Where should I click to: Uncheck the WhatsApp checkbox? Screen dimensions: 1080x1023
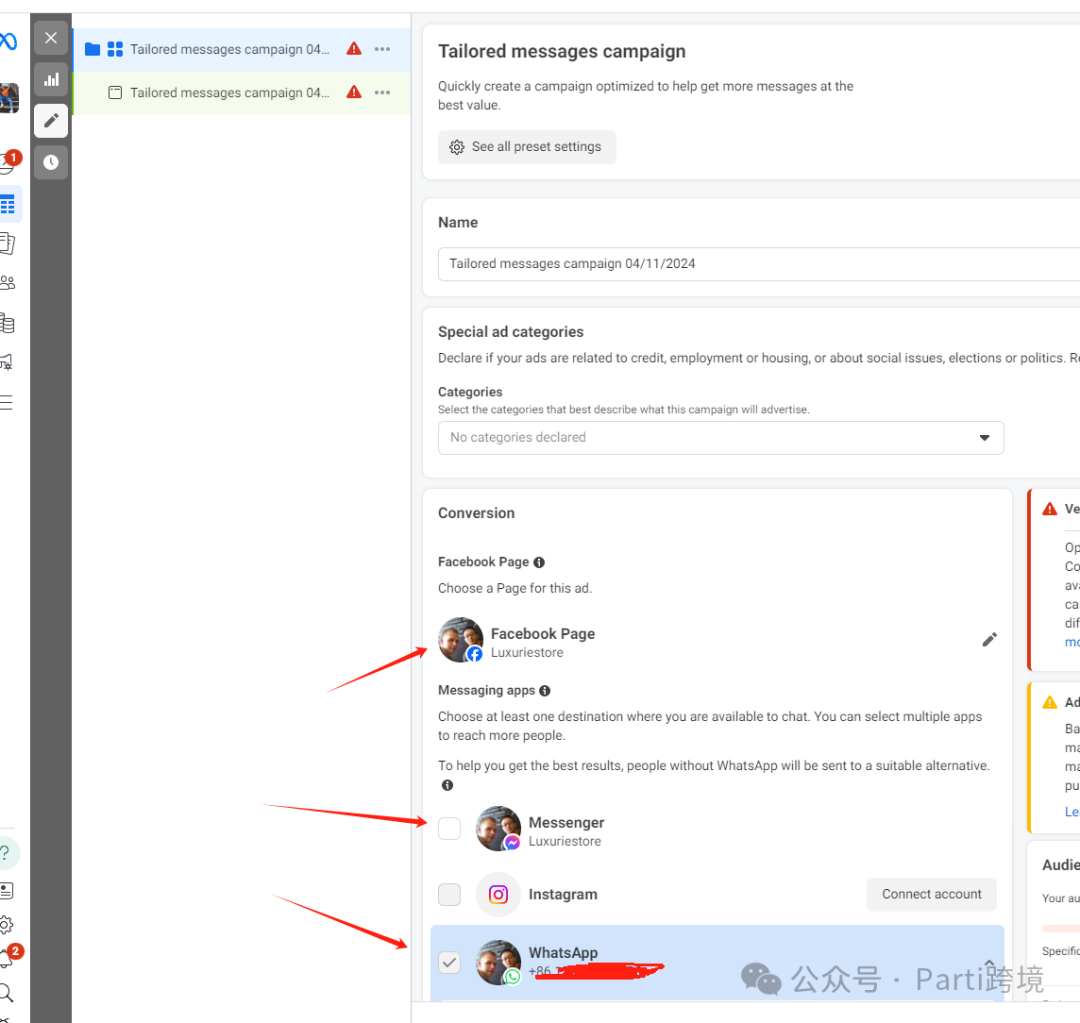tap(450, 963)
